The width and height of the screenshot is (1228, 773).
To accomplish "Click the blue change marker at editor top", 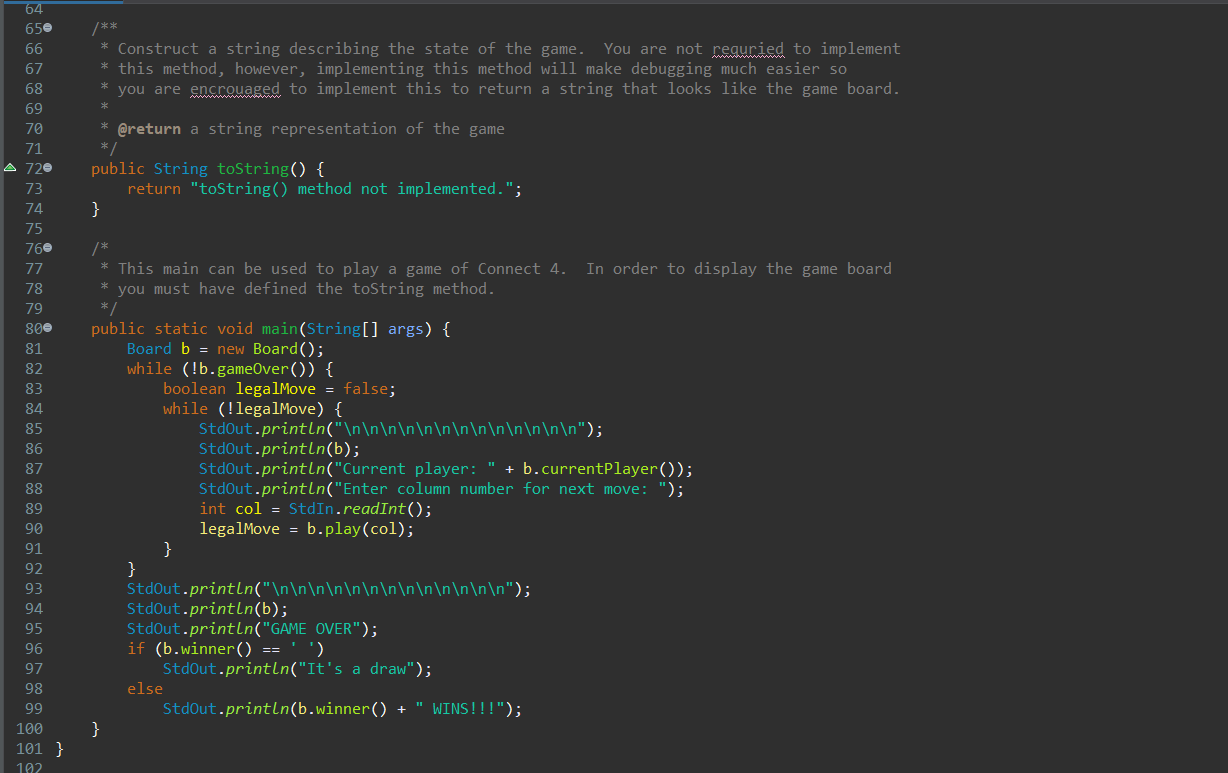I will 62,4.
